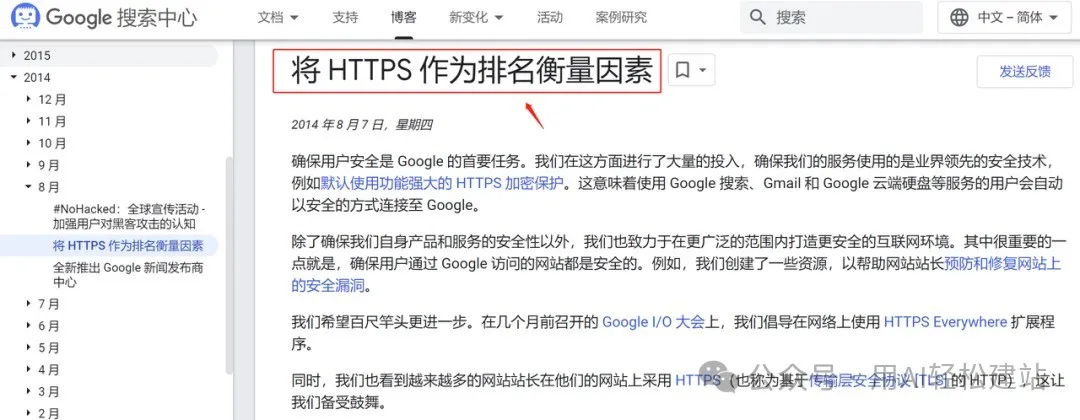This screenshot has width=1080, height=420.
Task: Expand the 2015 tree node
Action: click(x=14, y=55)
